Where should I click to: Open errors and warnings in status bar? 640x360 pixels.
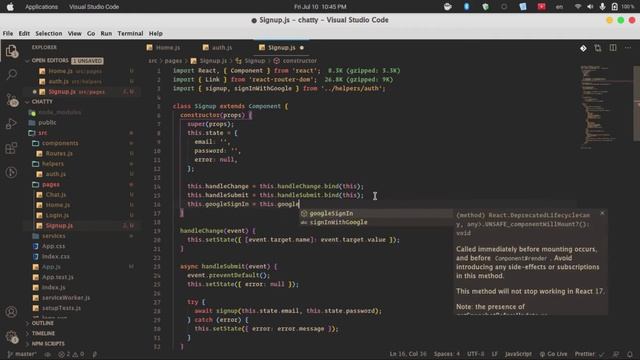tap(71, 354)
